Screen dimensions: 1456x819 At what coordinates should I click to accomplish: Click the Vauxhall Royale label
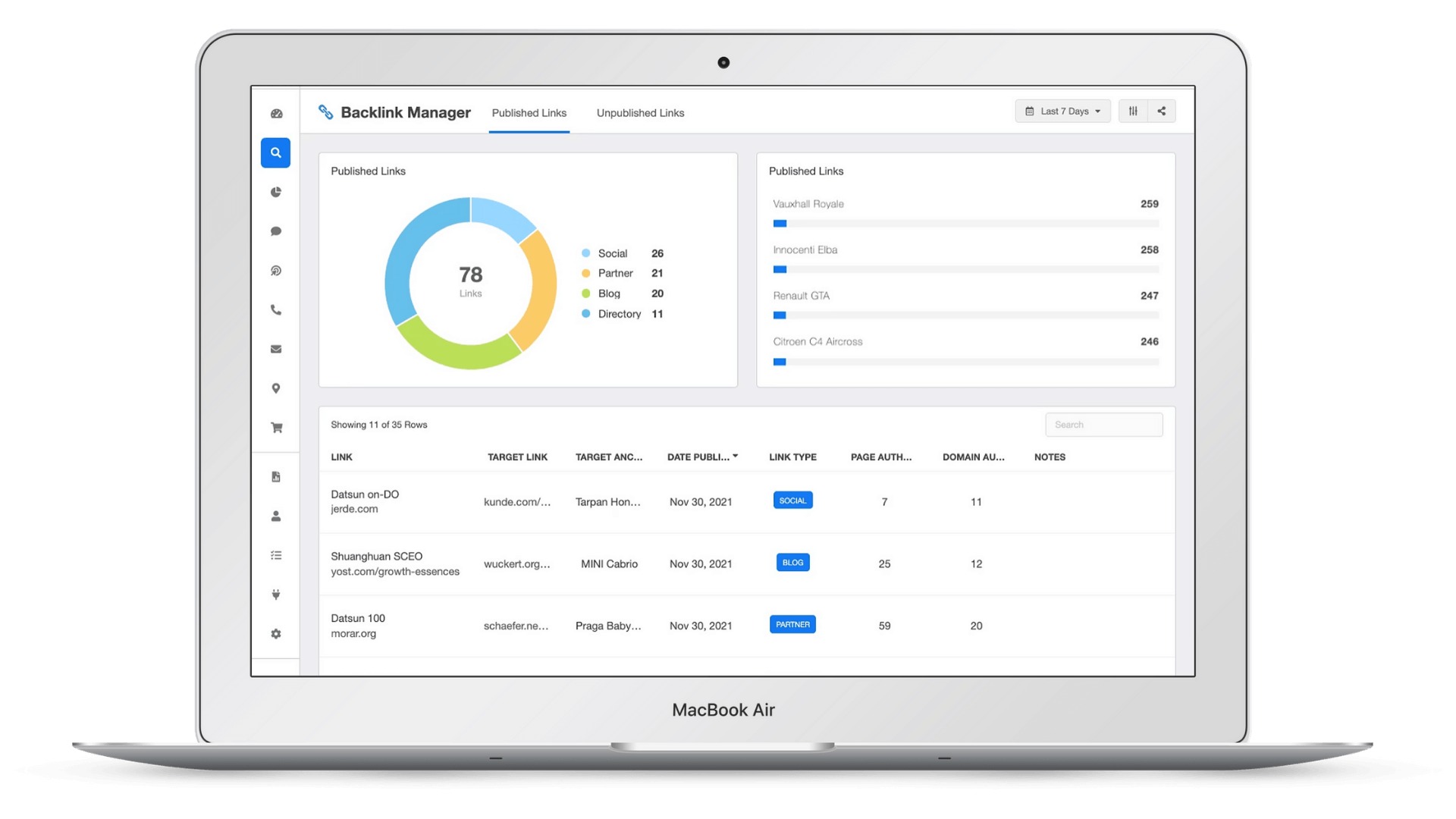tap(808, 204)
